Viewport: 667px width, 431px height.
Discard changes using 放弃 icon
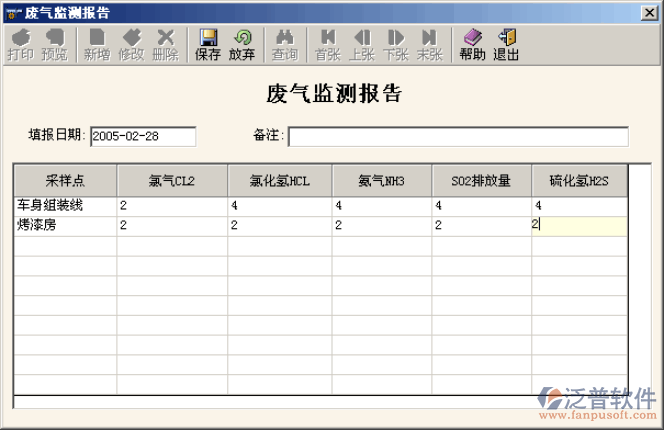click(x=242, y=45)
